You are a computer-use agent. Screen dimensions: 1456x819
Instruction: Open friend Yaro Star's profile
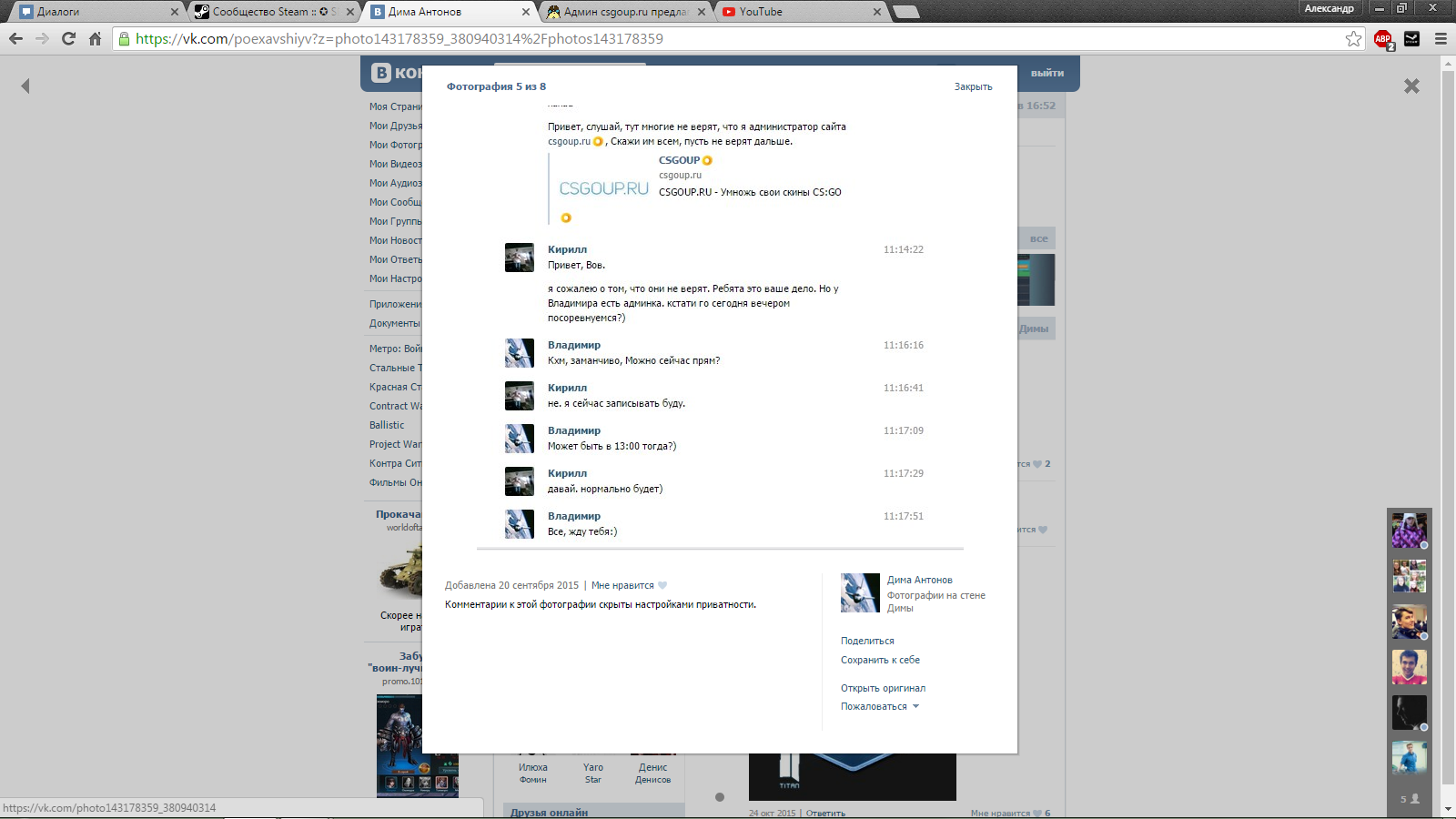coord(593,773)
